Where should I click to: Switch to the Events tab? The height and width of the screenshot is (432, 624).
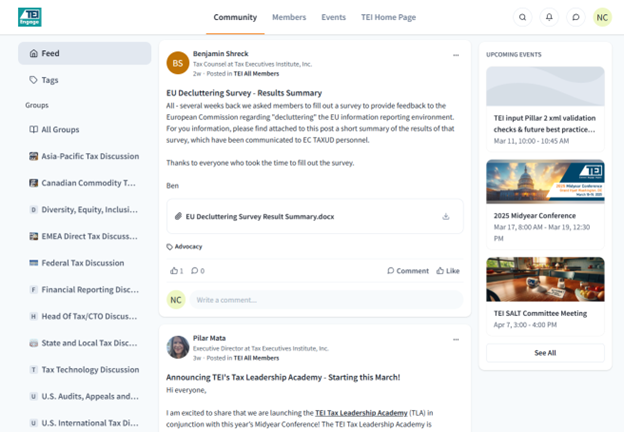[x=333, y=17]
